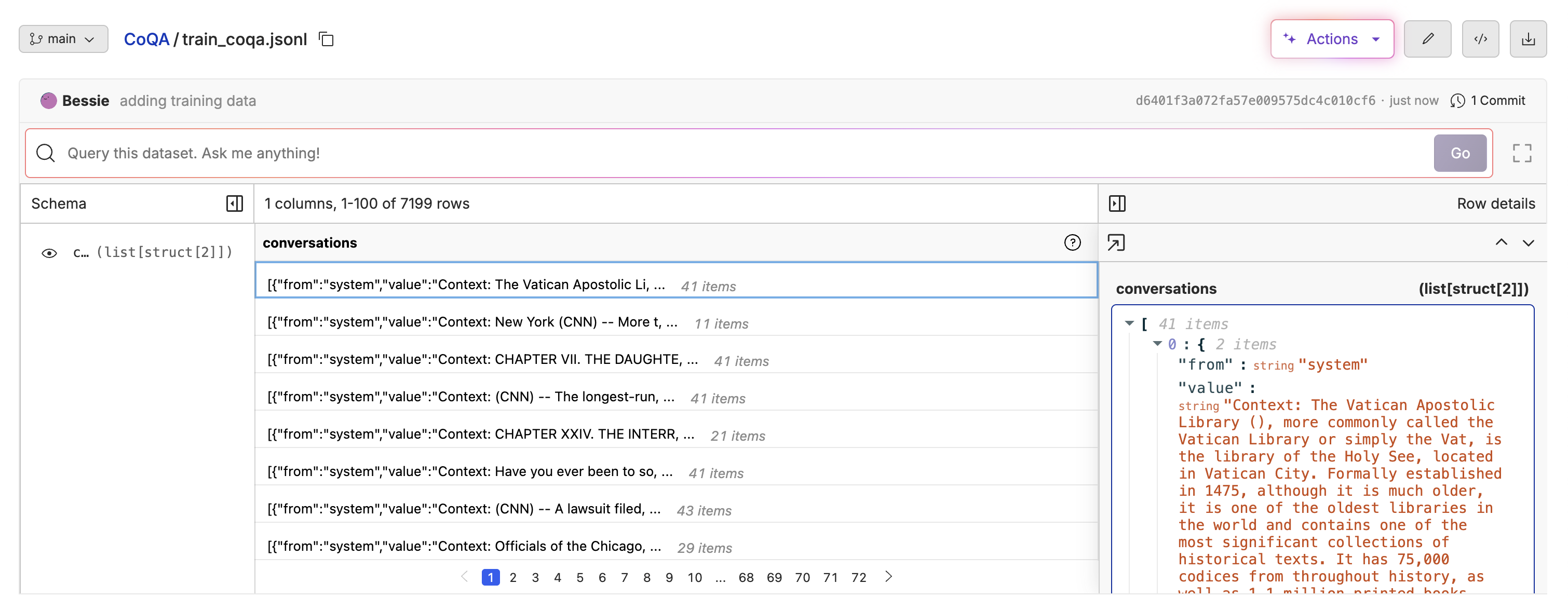This screenshot has width=1568, height=597.
Task: Go to page 2 of results
Action: [x=512, y=577]
